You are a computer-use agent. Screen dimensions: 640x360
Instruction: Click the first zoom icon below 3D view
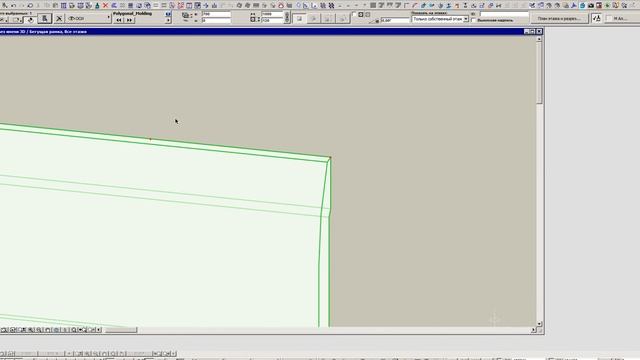(x=3, y=330)
